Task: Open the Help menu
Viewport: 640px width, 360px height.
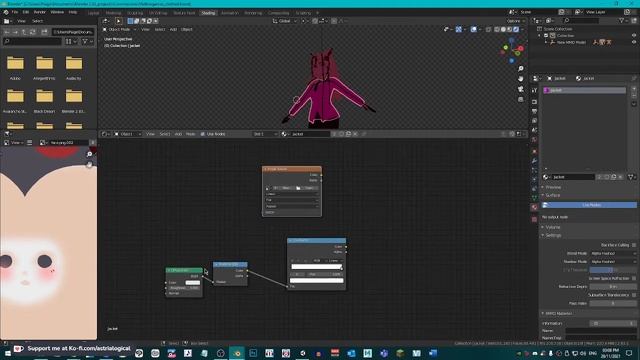Action: (73, 12)
